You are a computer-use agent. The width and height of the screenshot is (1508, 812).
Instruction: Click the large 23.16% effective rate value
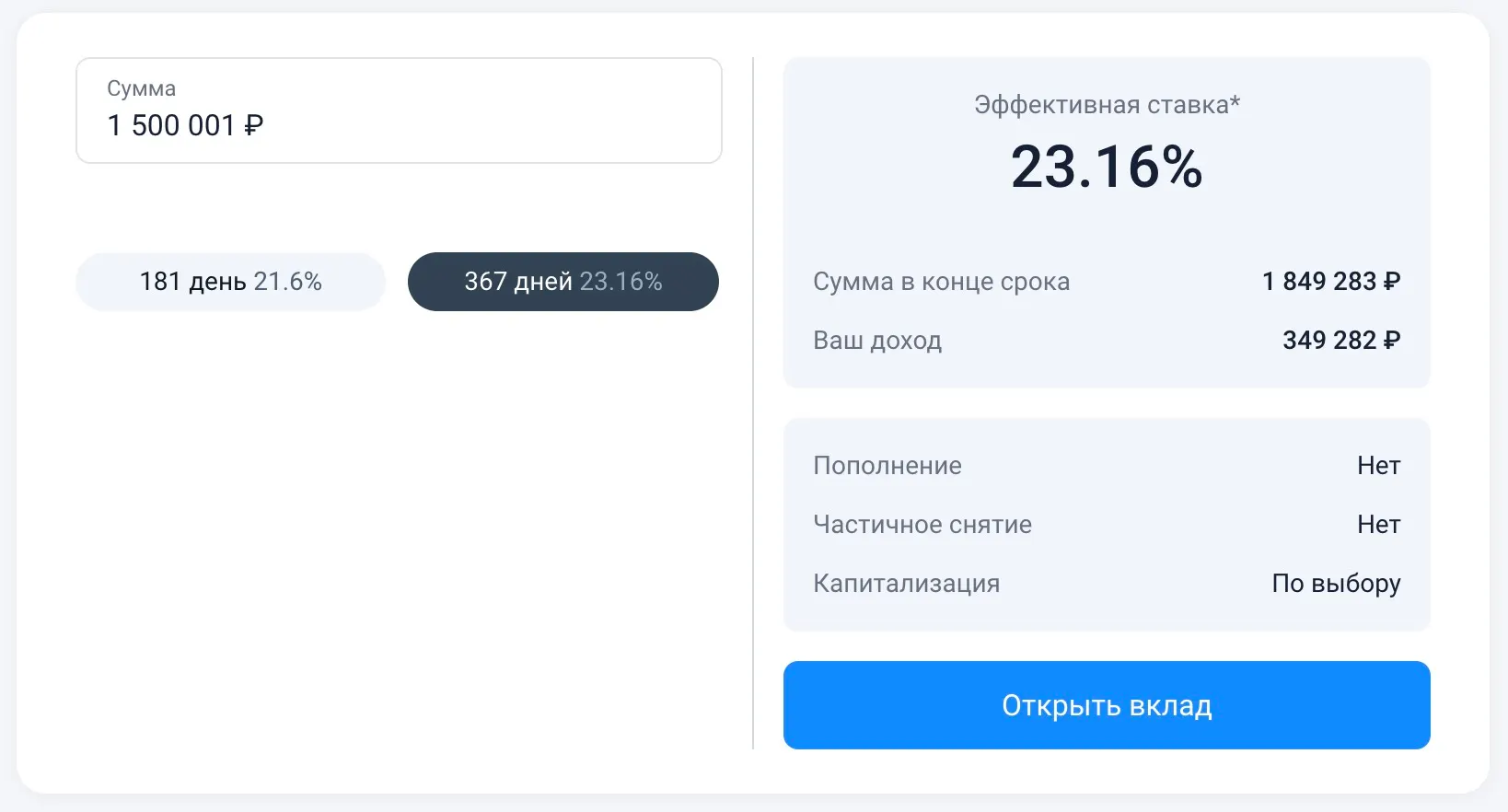[x=1107, y=168]
